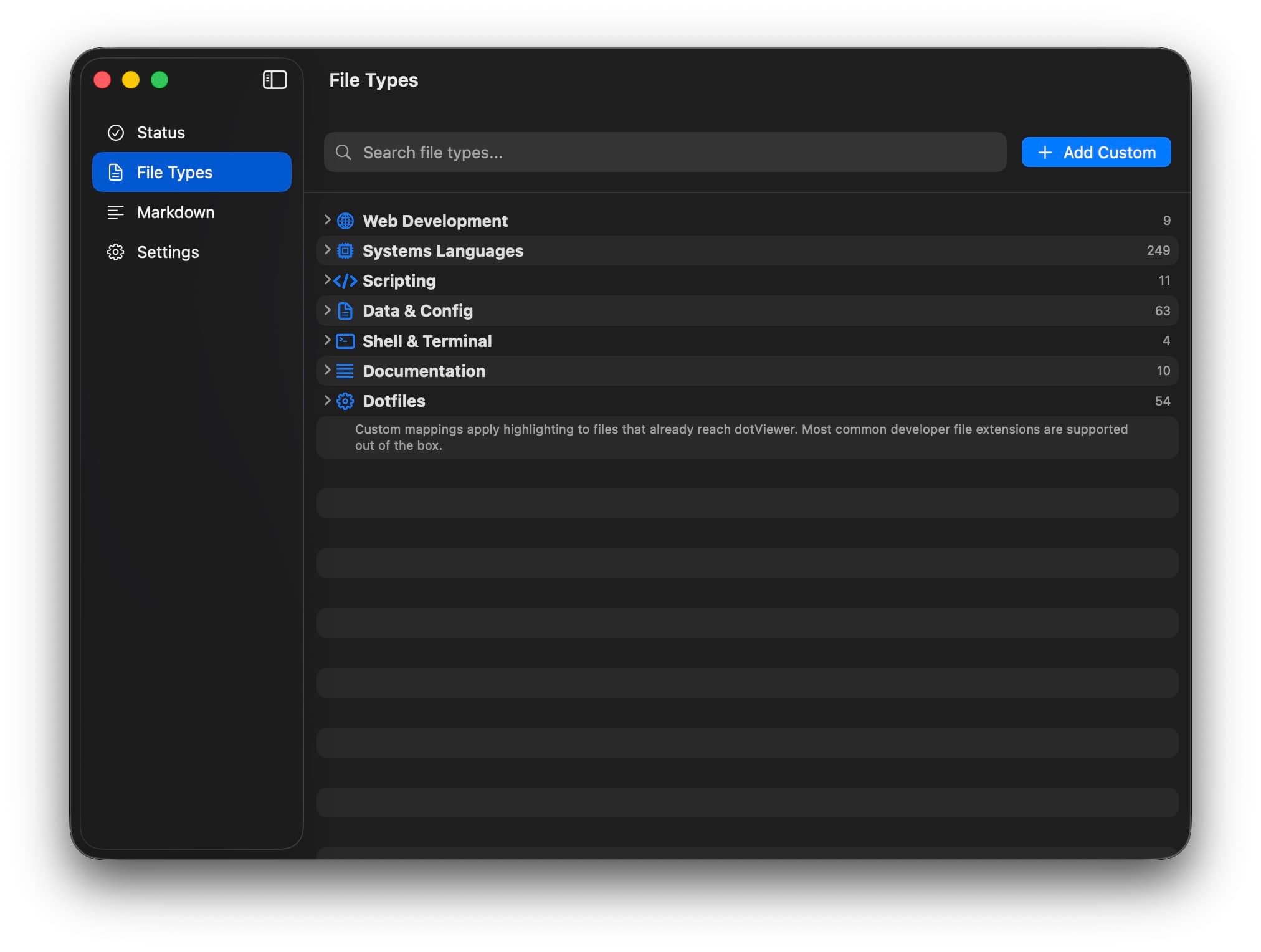Click the Systems Languages chip icon
This screenshot has height=952, width=1261.
coord(345,250)
